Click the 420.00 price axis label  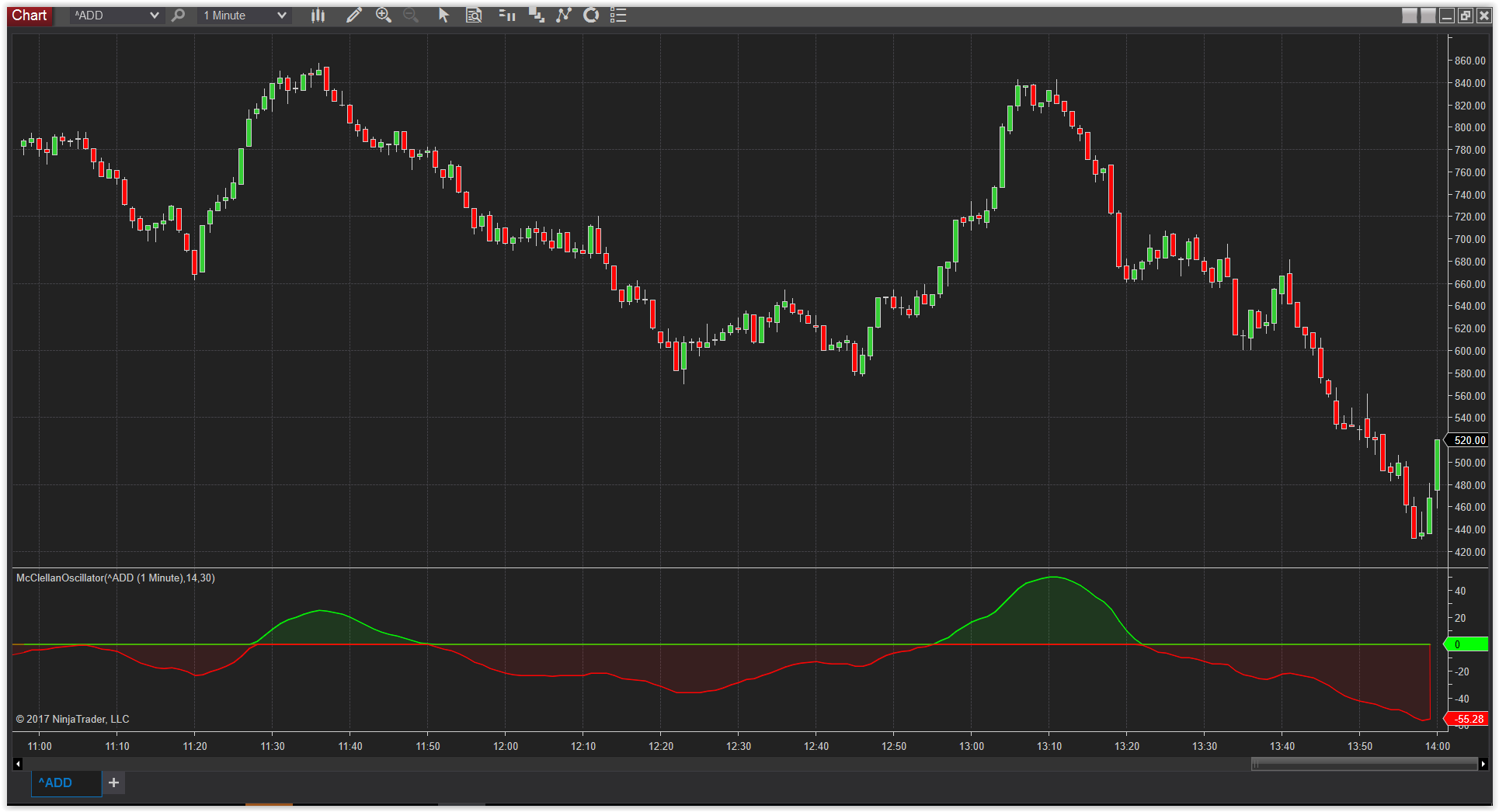1469,552
